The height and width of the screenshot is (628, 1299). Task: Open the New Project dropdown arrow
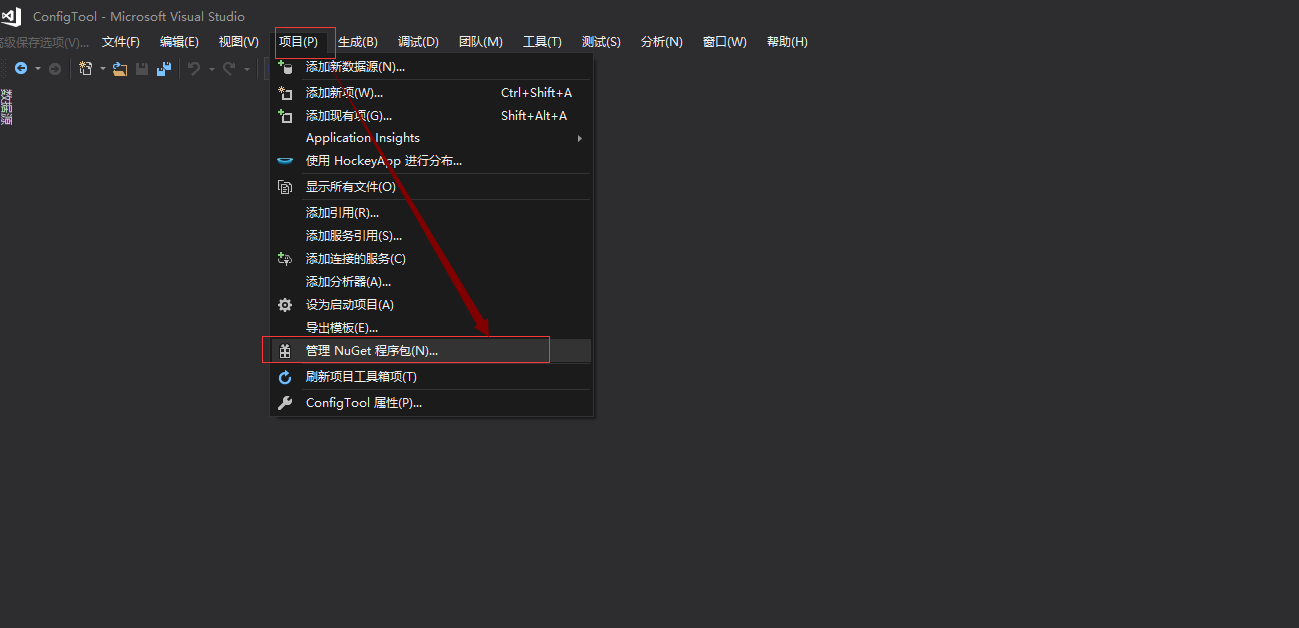(x=102, y=69)
